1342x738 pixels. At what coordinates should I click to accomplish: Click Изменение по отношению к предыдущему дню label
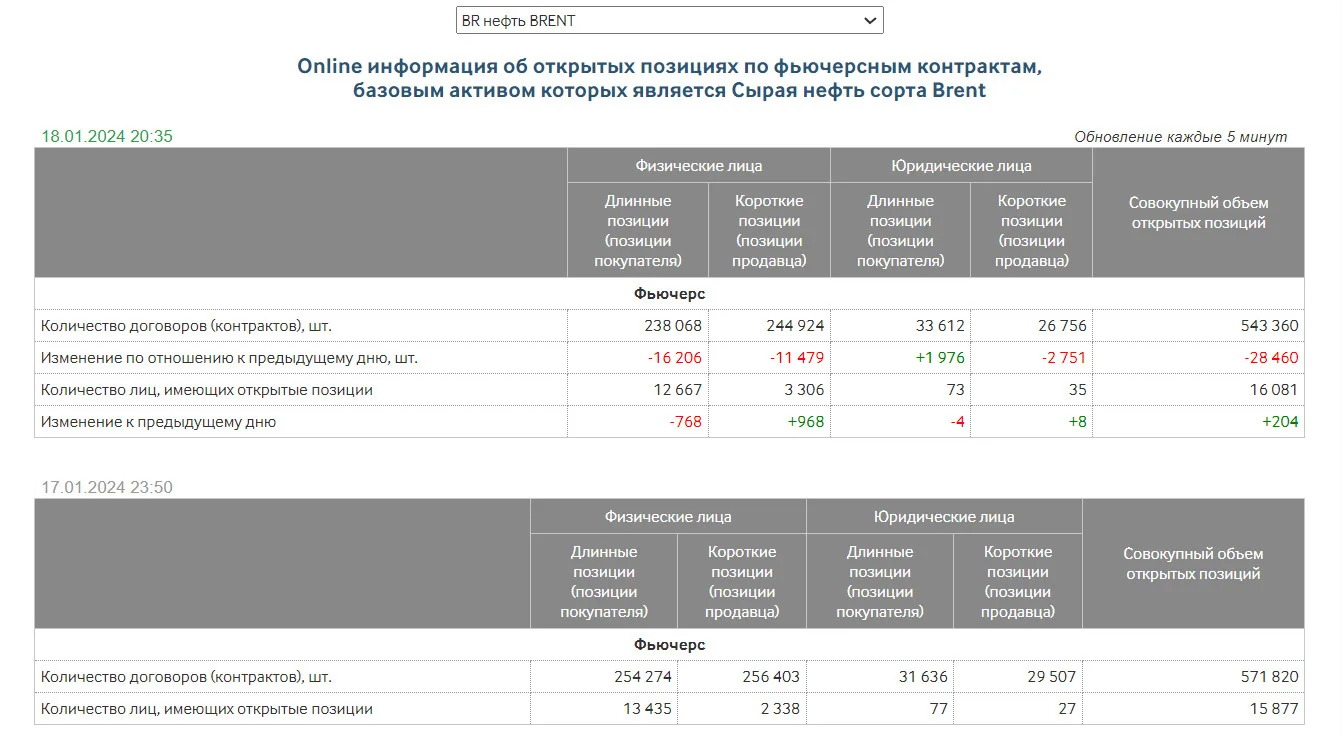(x=229, y=358)
